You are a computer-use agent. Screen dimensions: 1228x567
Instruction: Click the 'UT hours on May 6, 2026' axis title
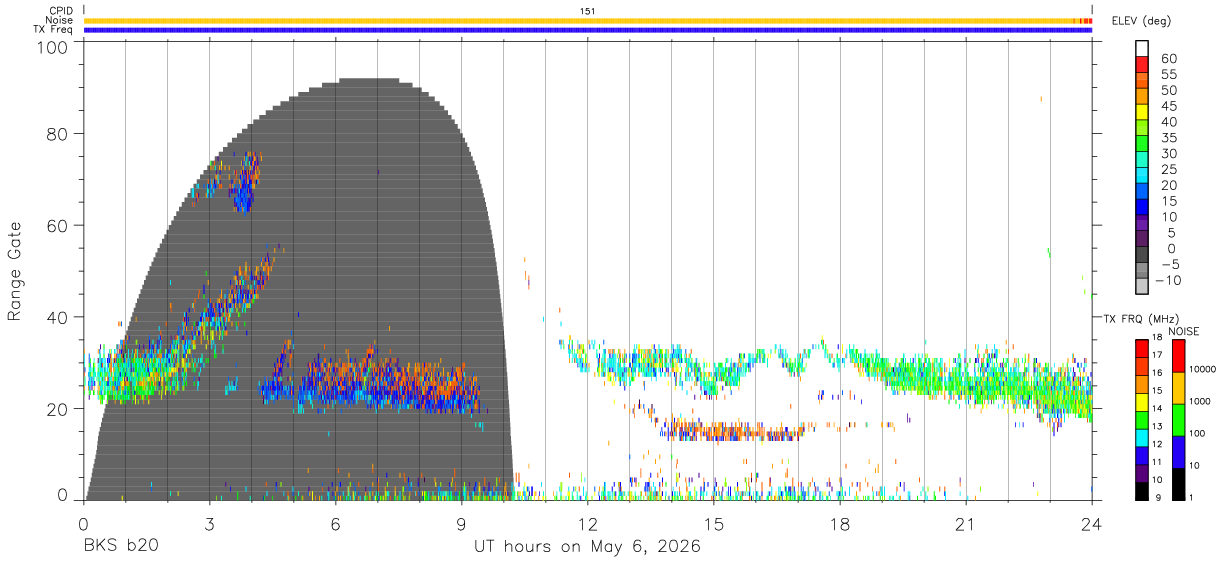pyautogui.click(x=587, y=548)
